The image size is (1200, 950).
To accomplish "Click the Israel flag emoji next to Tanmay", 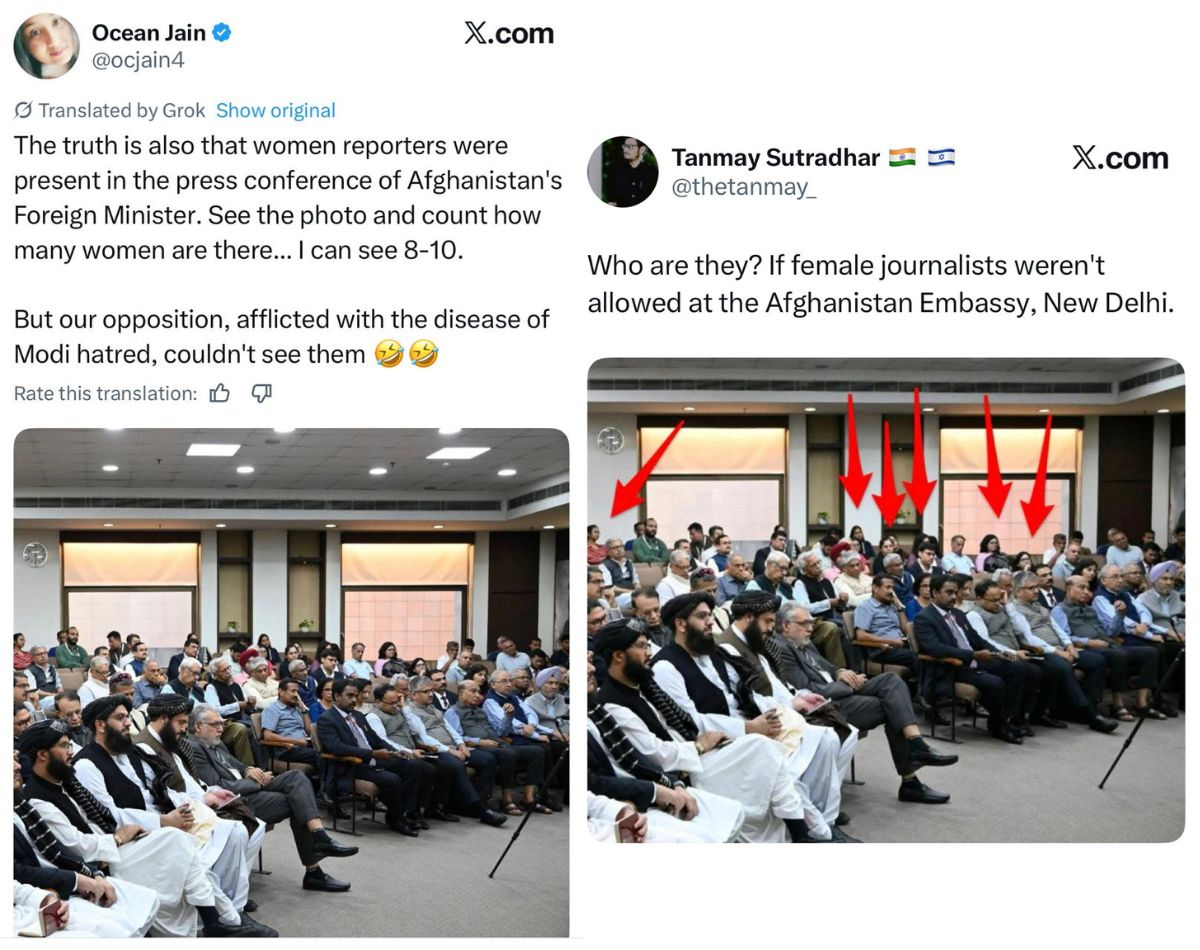I will click(941, 158).
